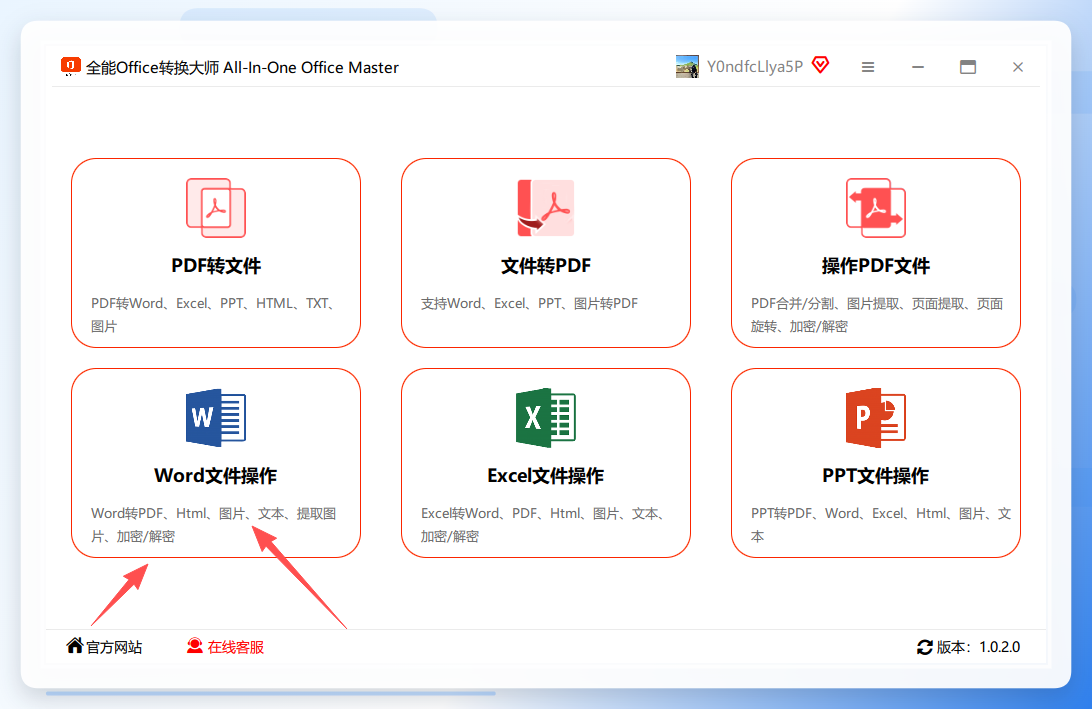Click the 操作PDF文件 icon
Viewport: 1092px width, 709px height.
pyautogui.click(x=875, y=208)
